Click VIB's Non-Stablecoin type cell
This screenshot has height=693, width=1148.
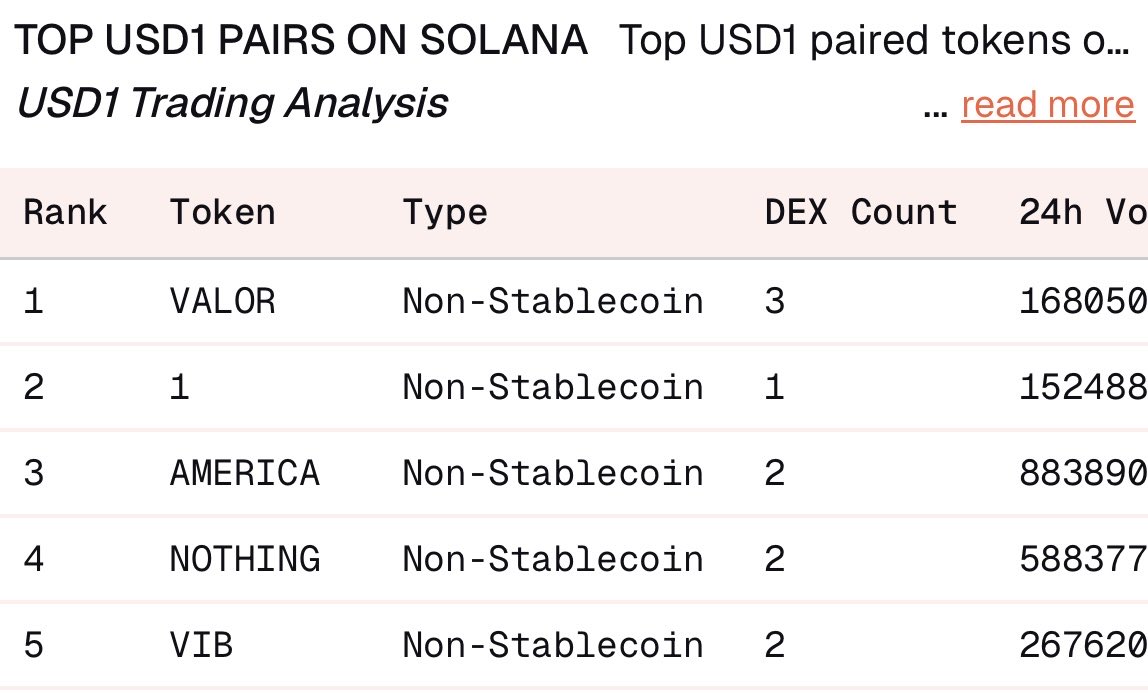(x=552, y=645)
